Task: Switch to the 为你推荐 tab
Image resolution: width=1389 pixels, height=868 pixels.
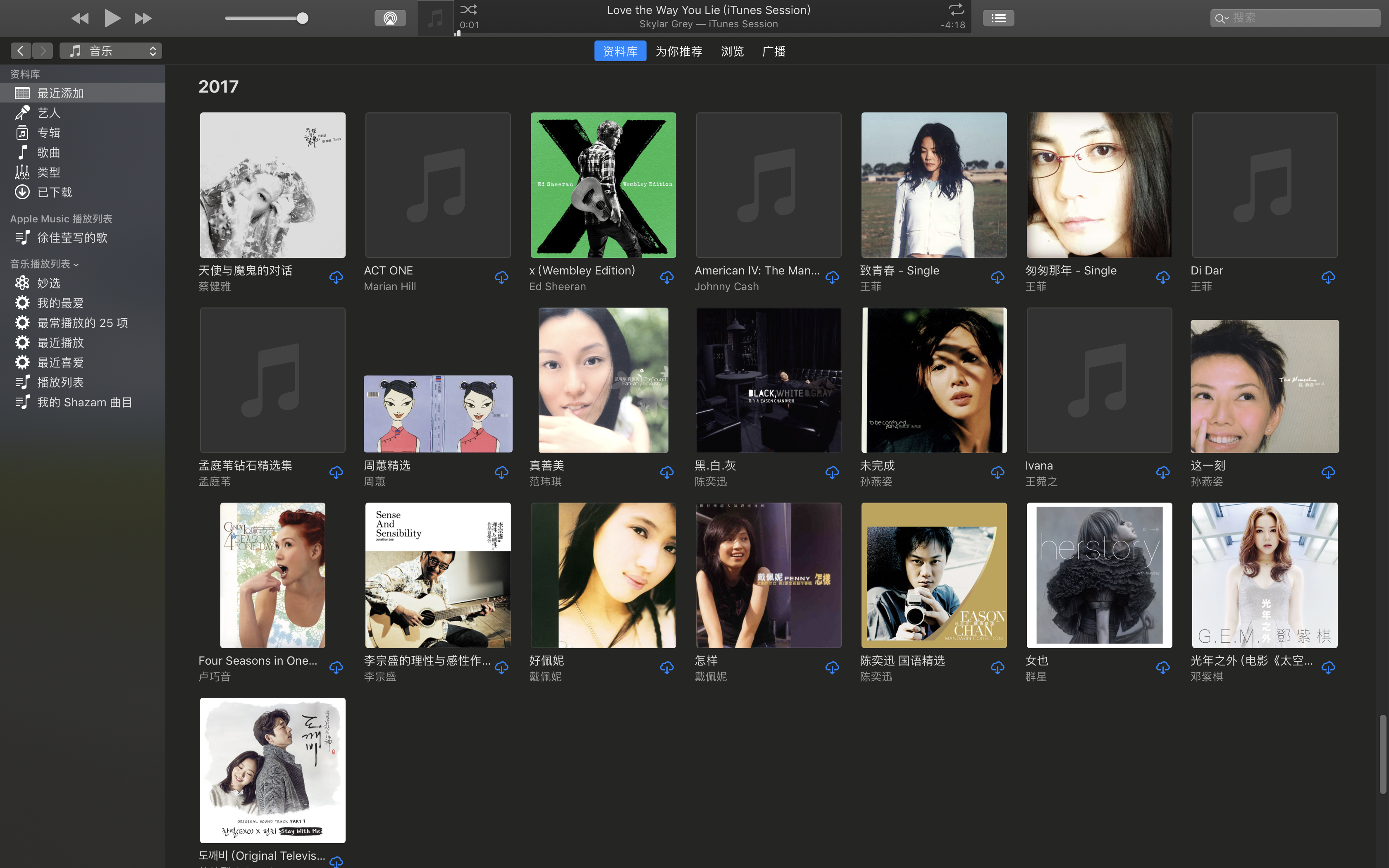Action: coord(678,51)
